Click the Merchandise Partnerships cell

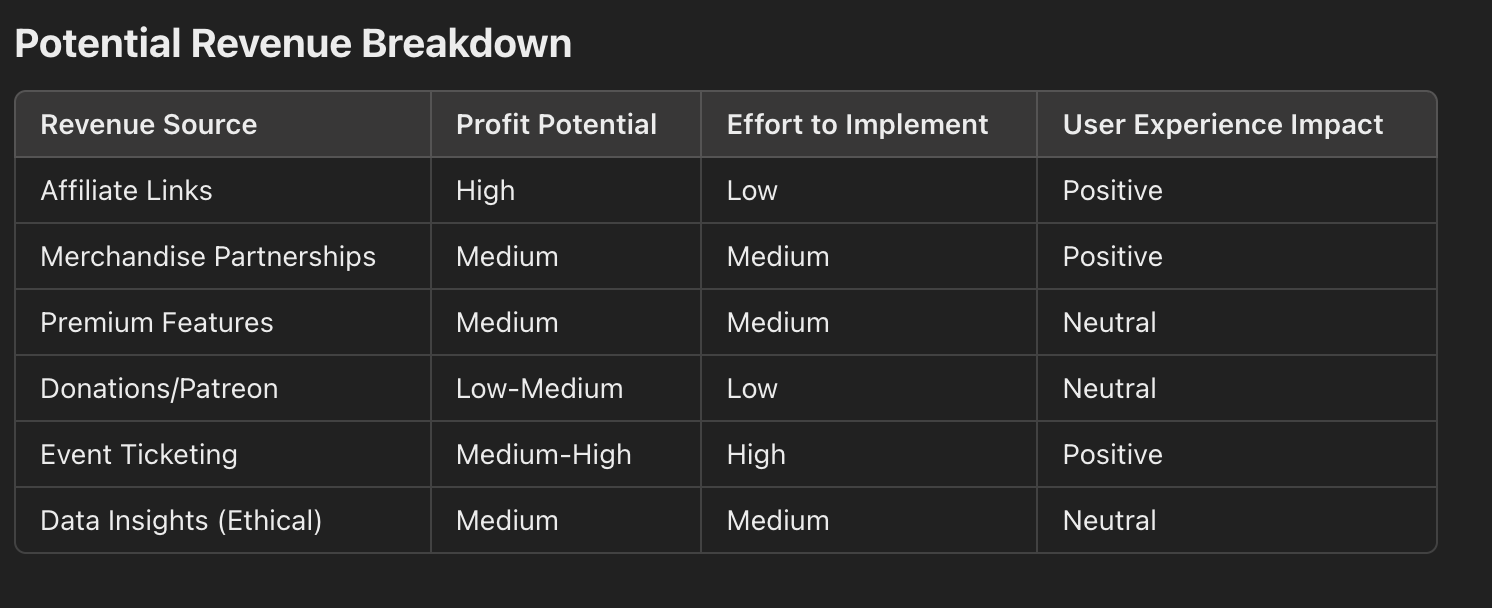coord(208,257)
